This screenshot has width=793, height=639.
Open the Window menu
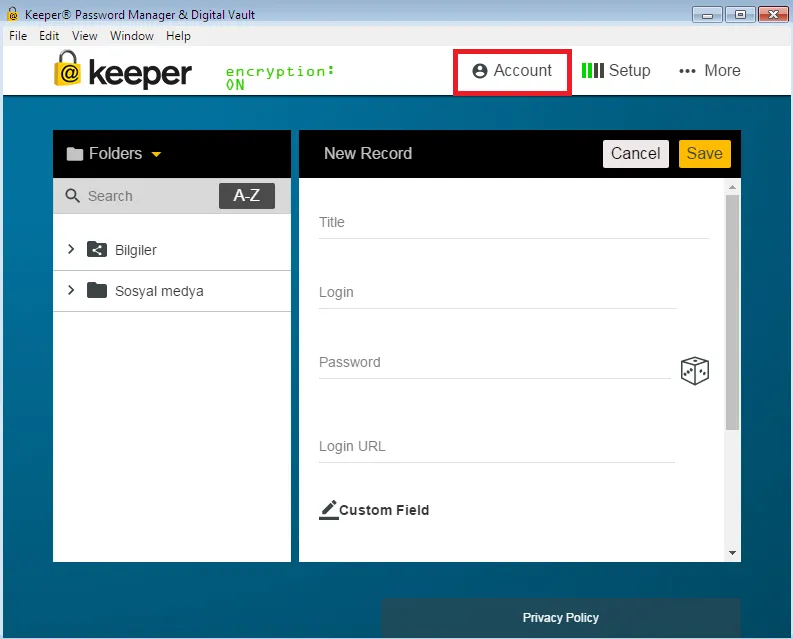pos(132,36)
